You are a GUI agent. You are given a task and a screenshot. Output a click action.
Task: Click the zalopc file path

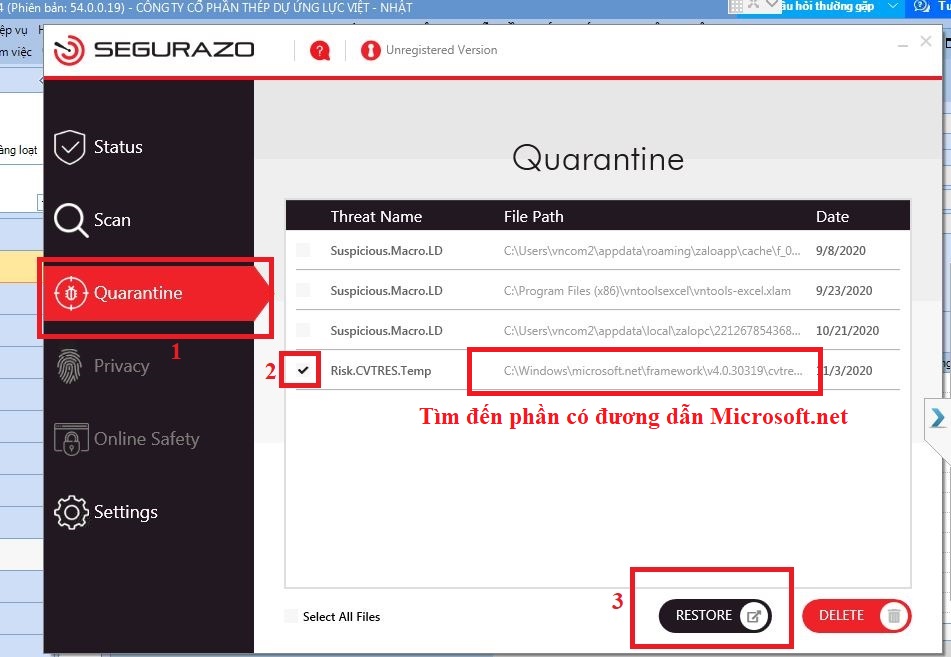pyautogui.click(x=652, y=331)
